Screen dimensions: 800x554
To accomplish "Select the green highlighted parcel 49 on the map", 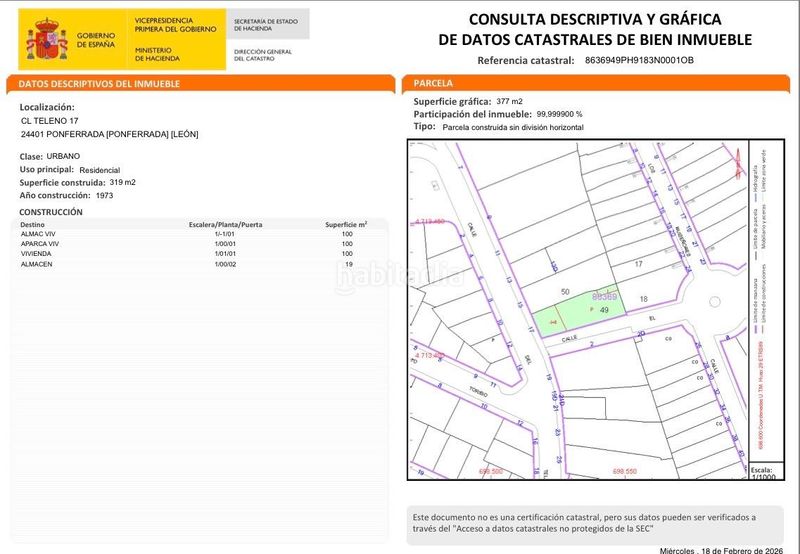I will click(x=579, y=311).
